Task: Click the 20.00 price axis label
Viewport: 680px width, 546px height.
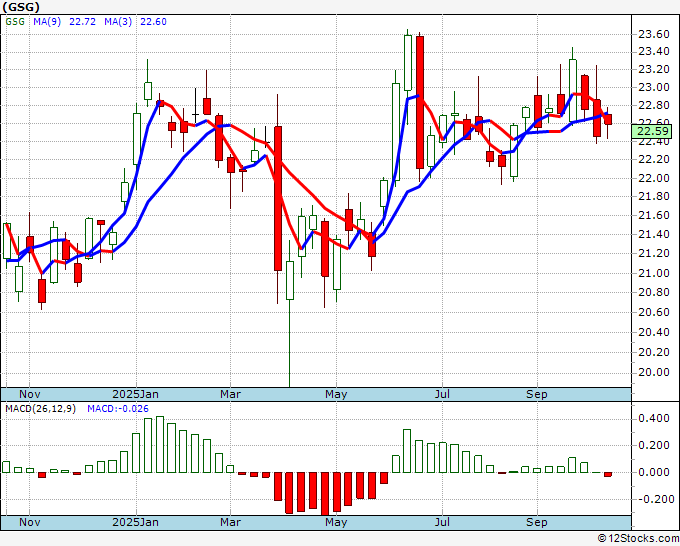Action: coord(654,372)
